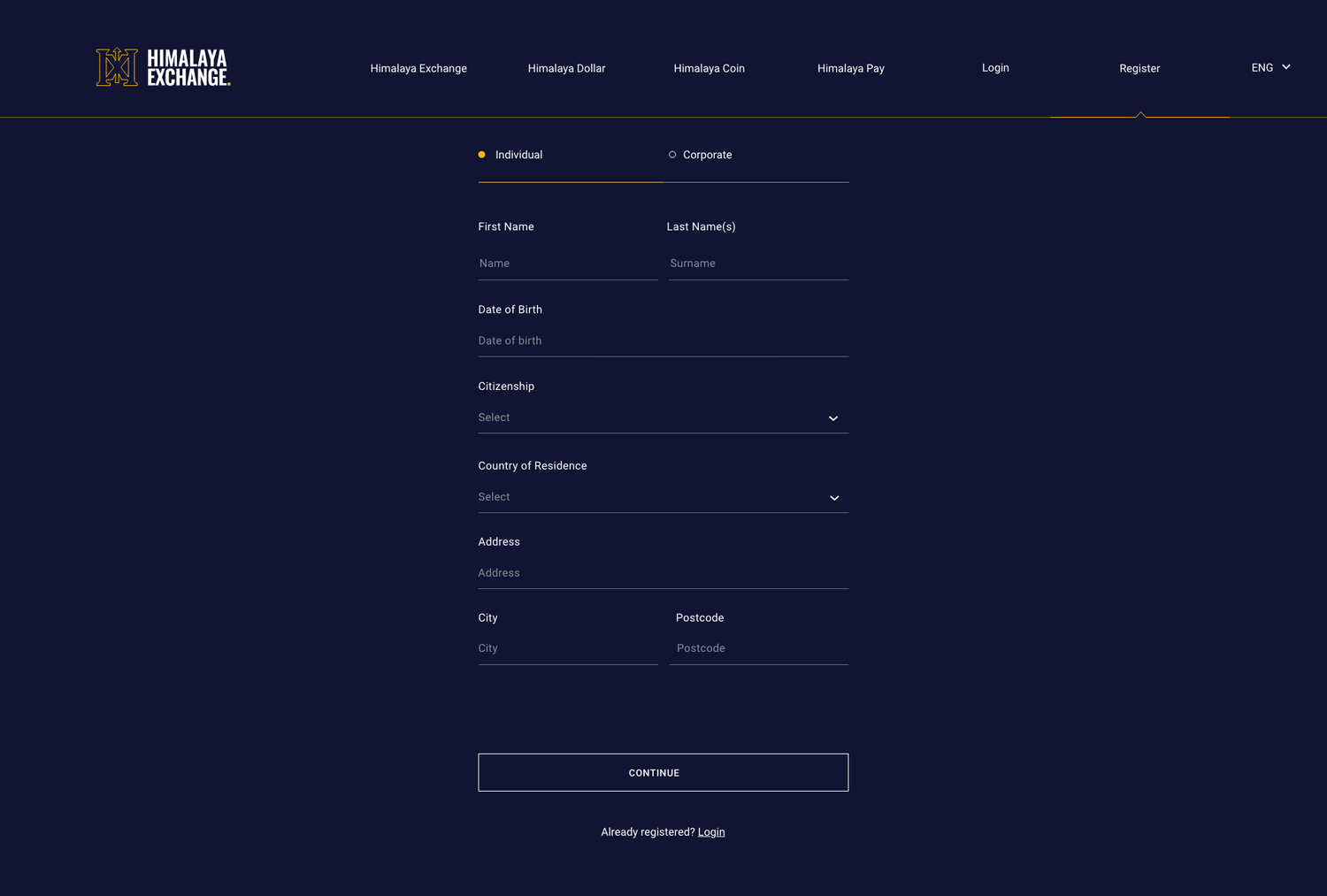Open the Himalaya Exchange nav link
Screen dimensions: 1327x896
(x=418, y=68)
